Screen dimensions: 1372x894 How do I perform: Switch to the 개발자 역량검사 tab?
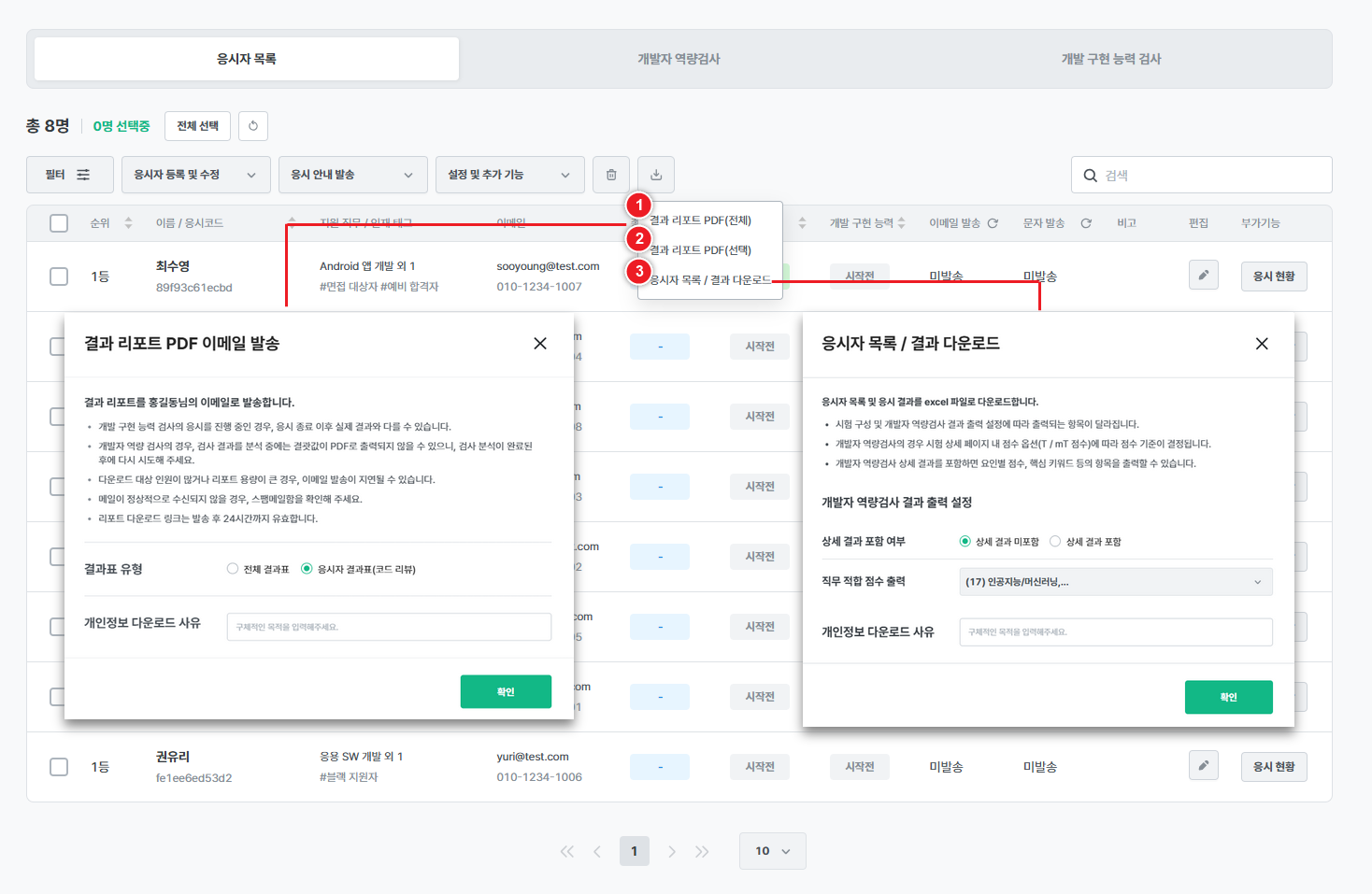click(x=679, y=59)
